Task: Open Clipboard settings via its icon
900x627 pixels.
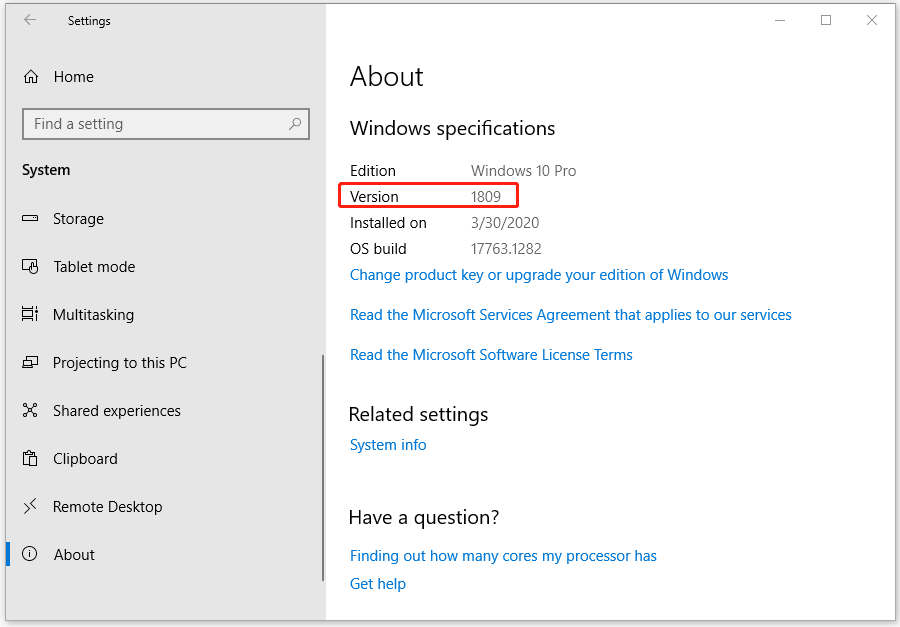Action: coord(32,458)
